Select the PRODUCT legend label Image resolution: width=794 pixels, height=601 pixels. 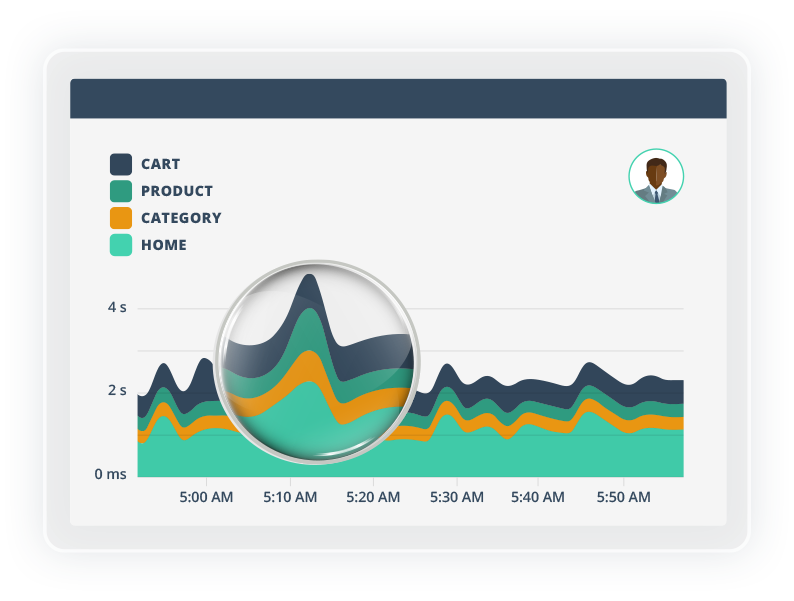(x=176, y=191)
